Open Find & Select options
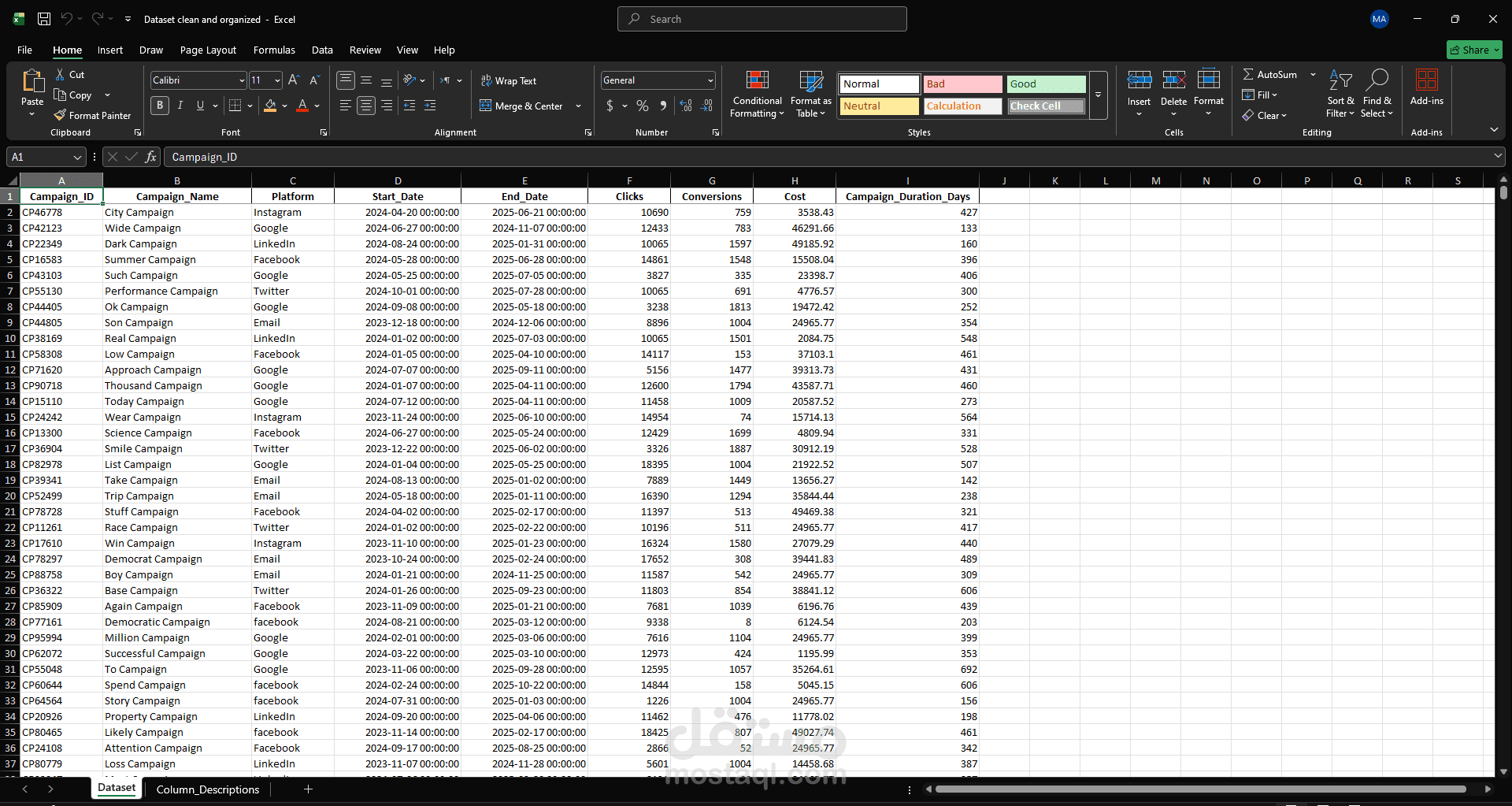 point(1377,95)
